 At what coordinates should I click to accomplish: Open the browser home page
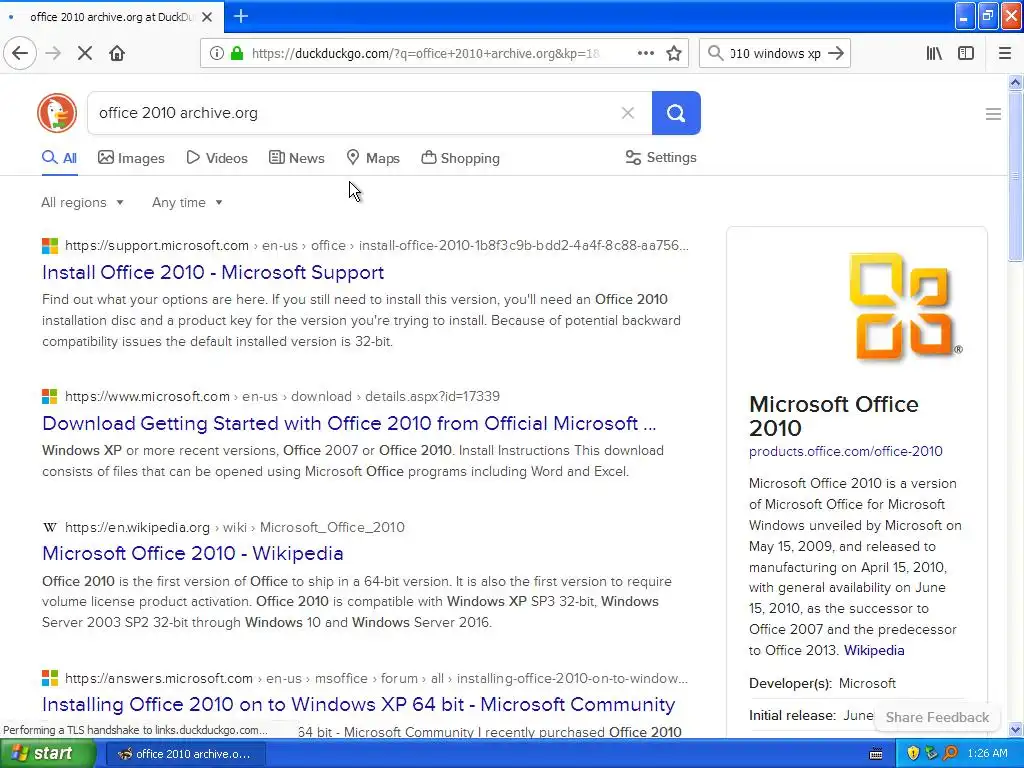(117, 53)
